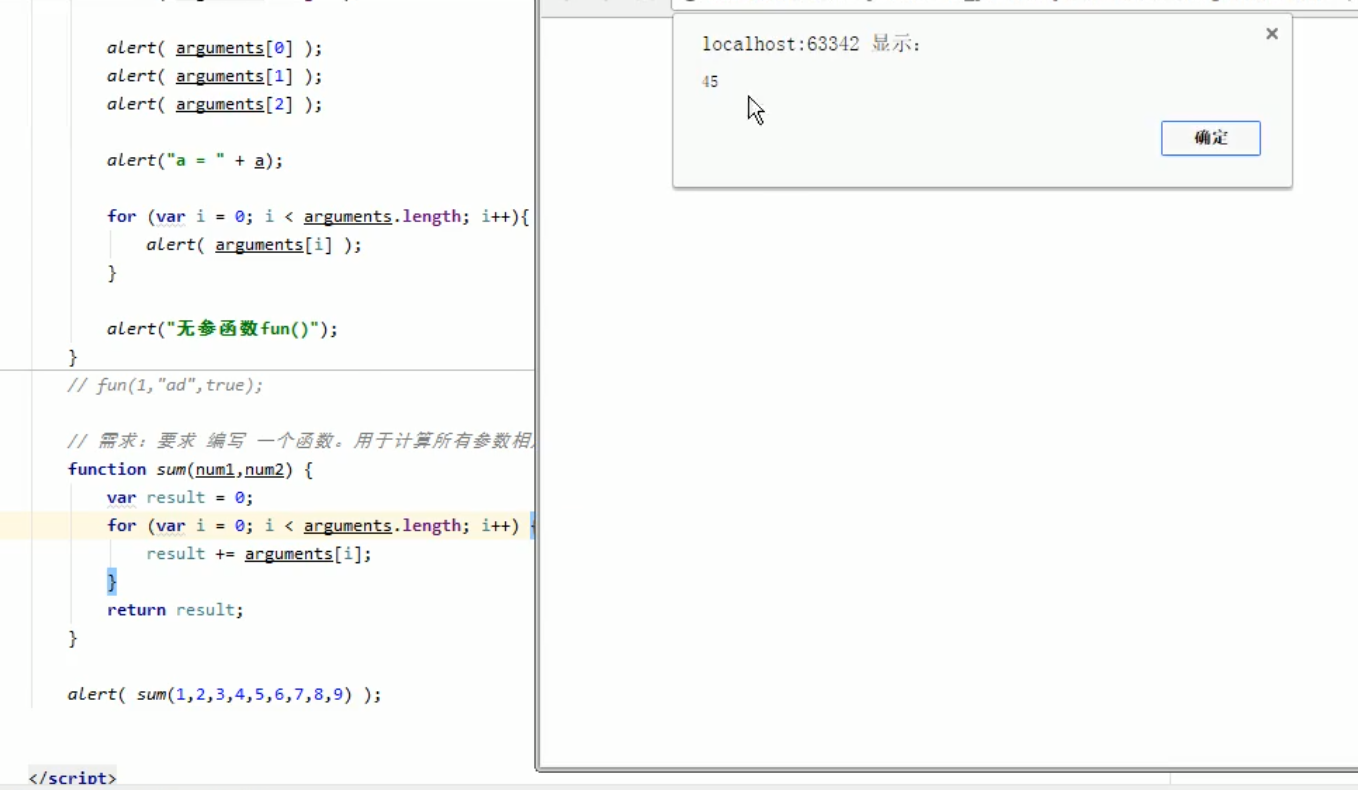Click the result += arguments[i] line
The image size is (1358, 790).
click(x=259, y=553)
